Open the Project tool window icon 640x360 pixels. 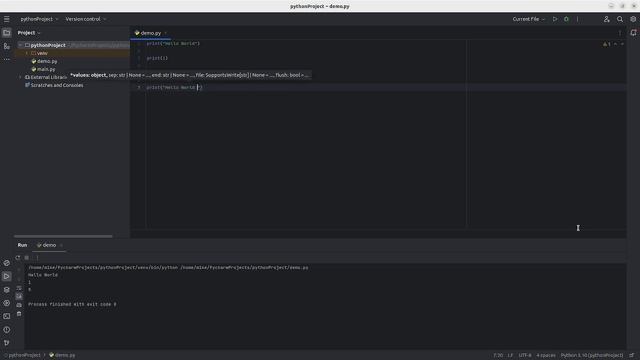7,33
